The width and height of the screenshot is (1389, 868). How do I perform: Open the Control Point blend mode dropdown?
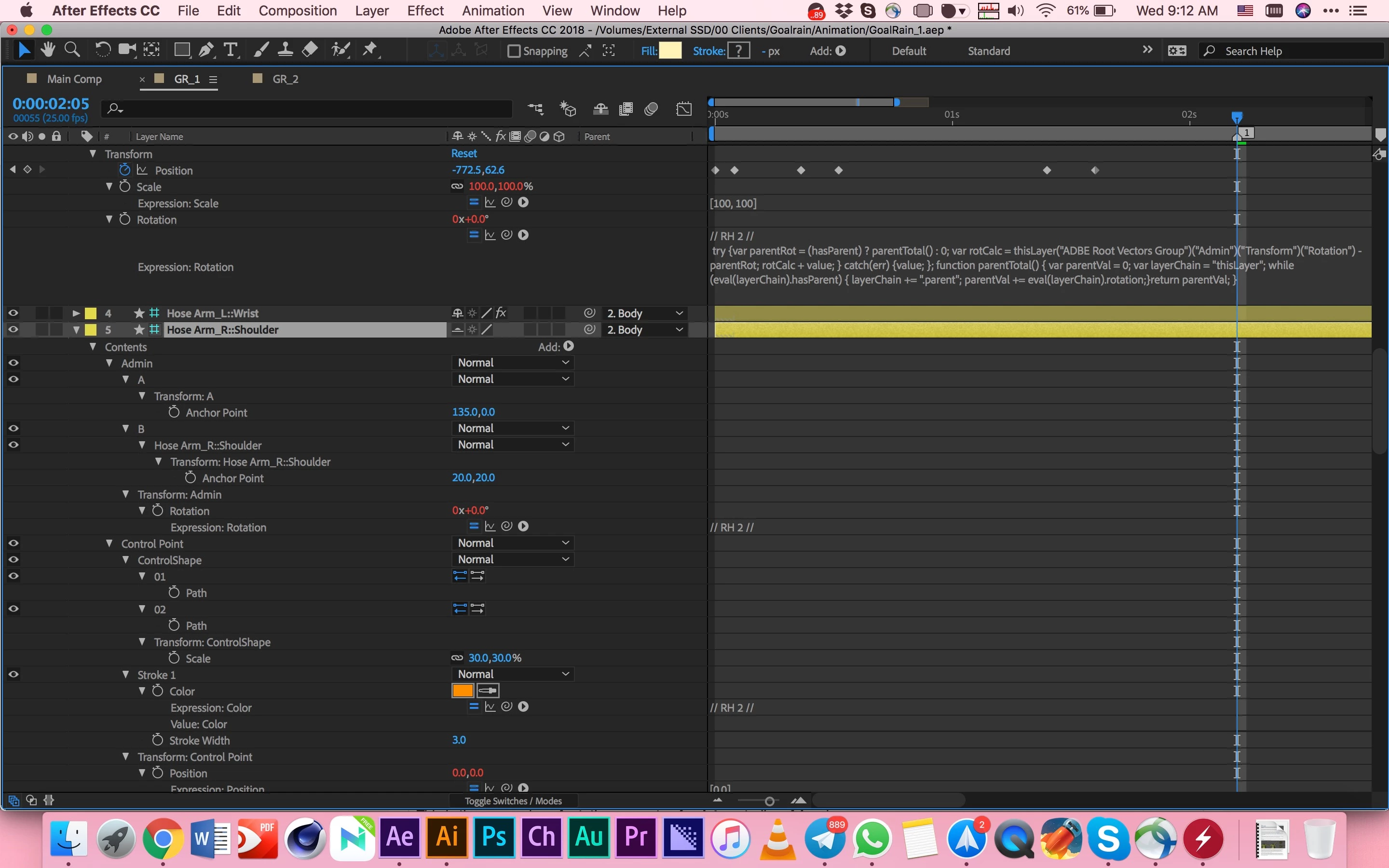click(513, 543)
